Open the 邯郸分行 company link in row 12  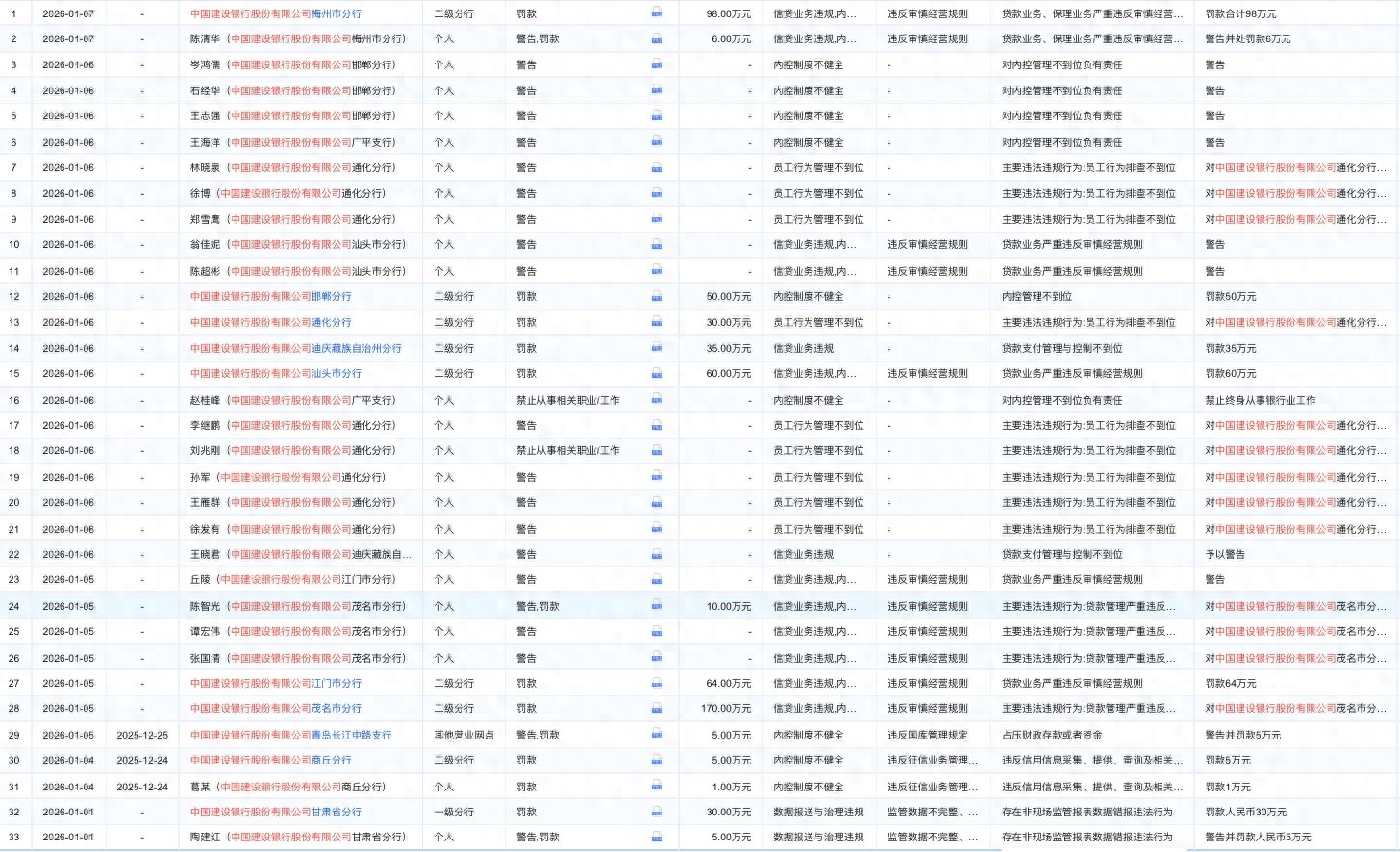click(271, 296)
